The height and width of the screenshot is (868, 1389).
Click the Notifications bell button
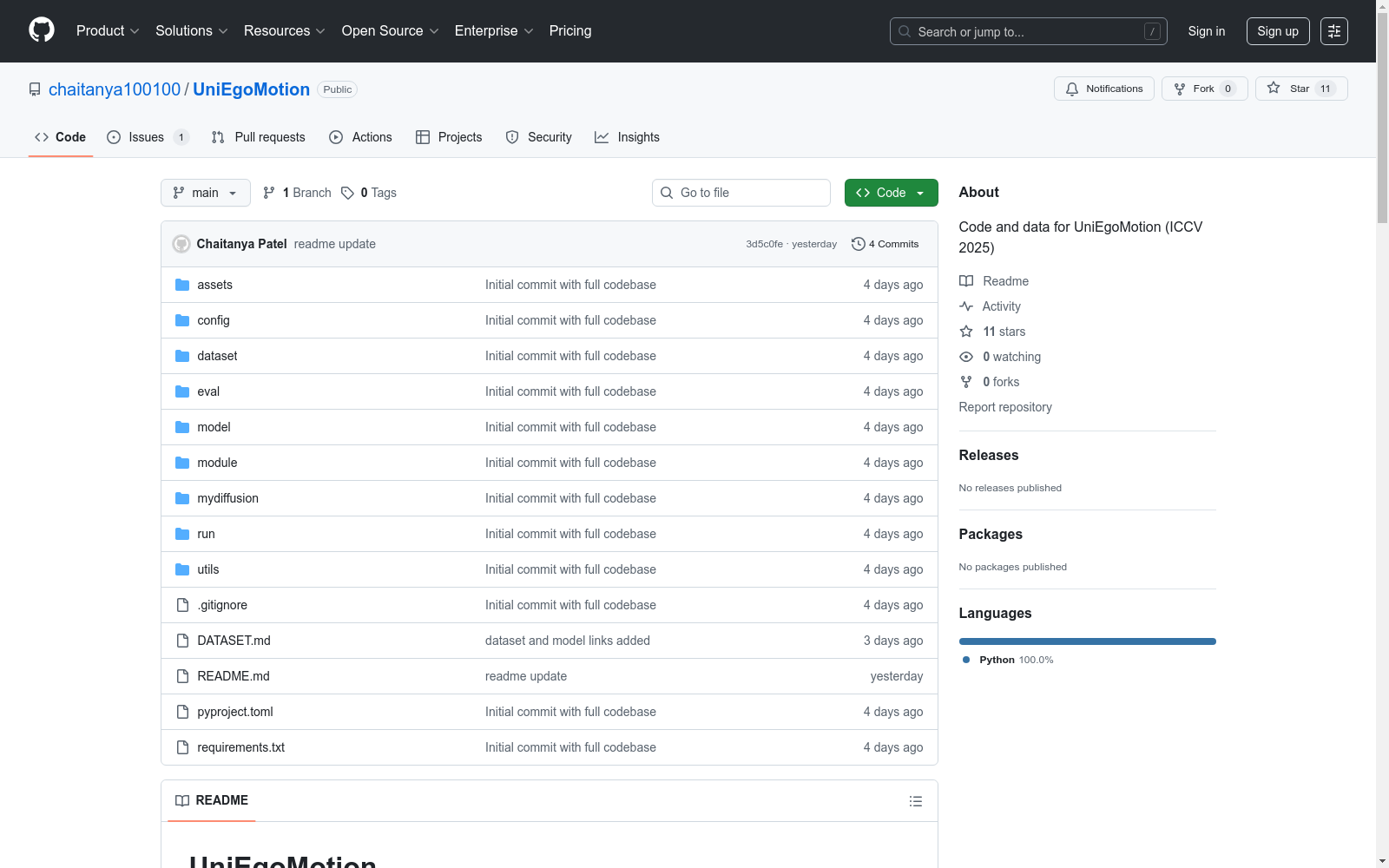click(1104, 89)
